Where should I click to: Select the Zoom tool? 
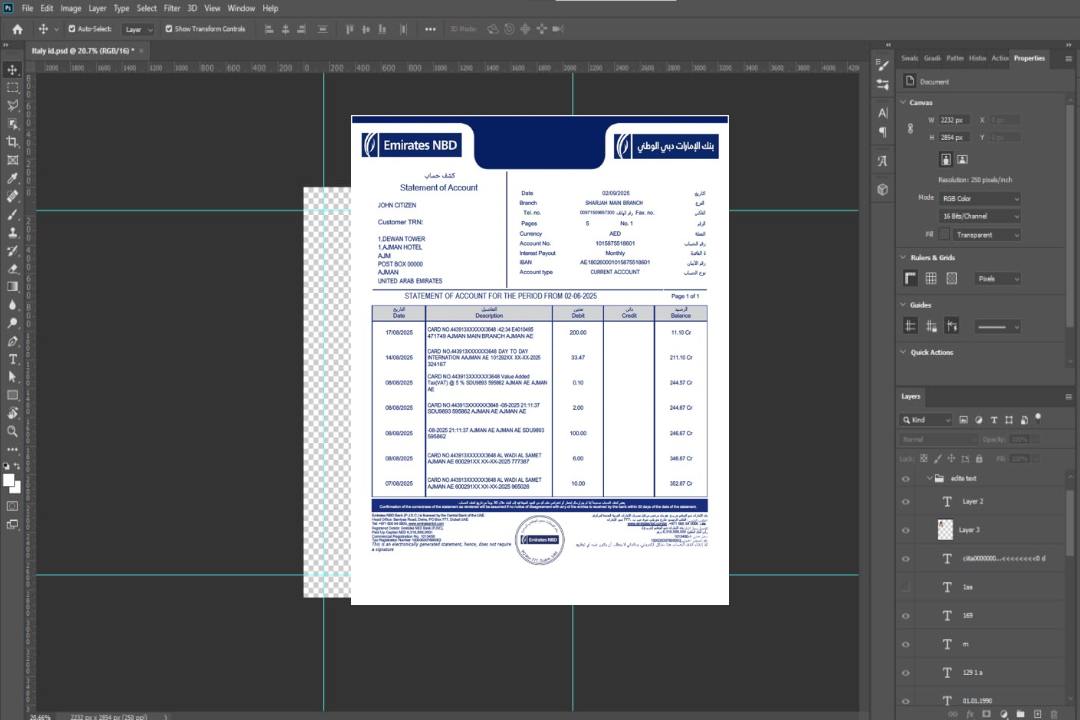point(12,431)
